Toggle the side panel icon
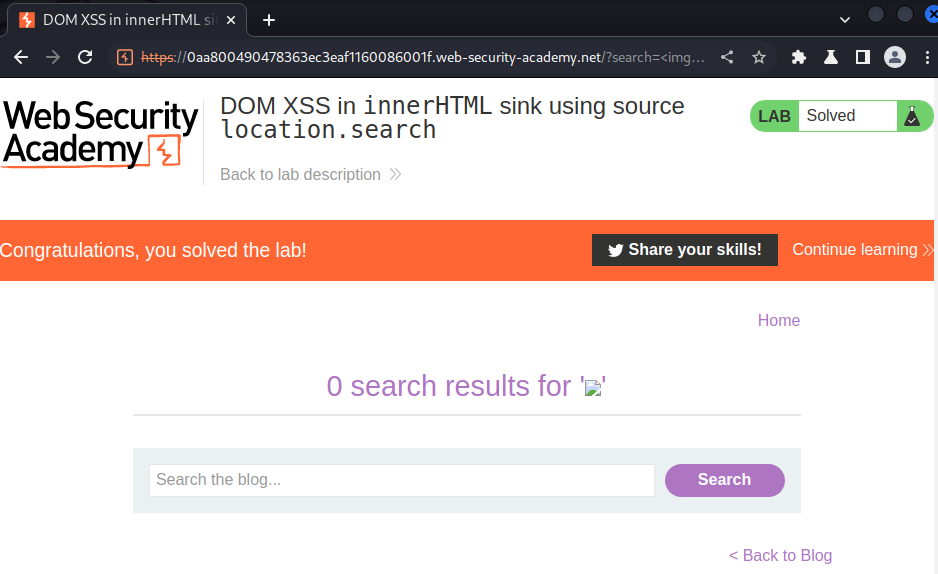Image resolution: width=938 pixels, height=574 pixels. pos(863,57)
